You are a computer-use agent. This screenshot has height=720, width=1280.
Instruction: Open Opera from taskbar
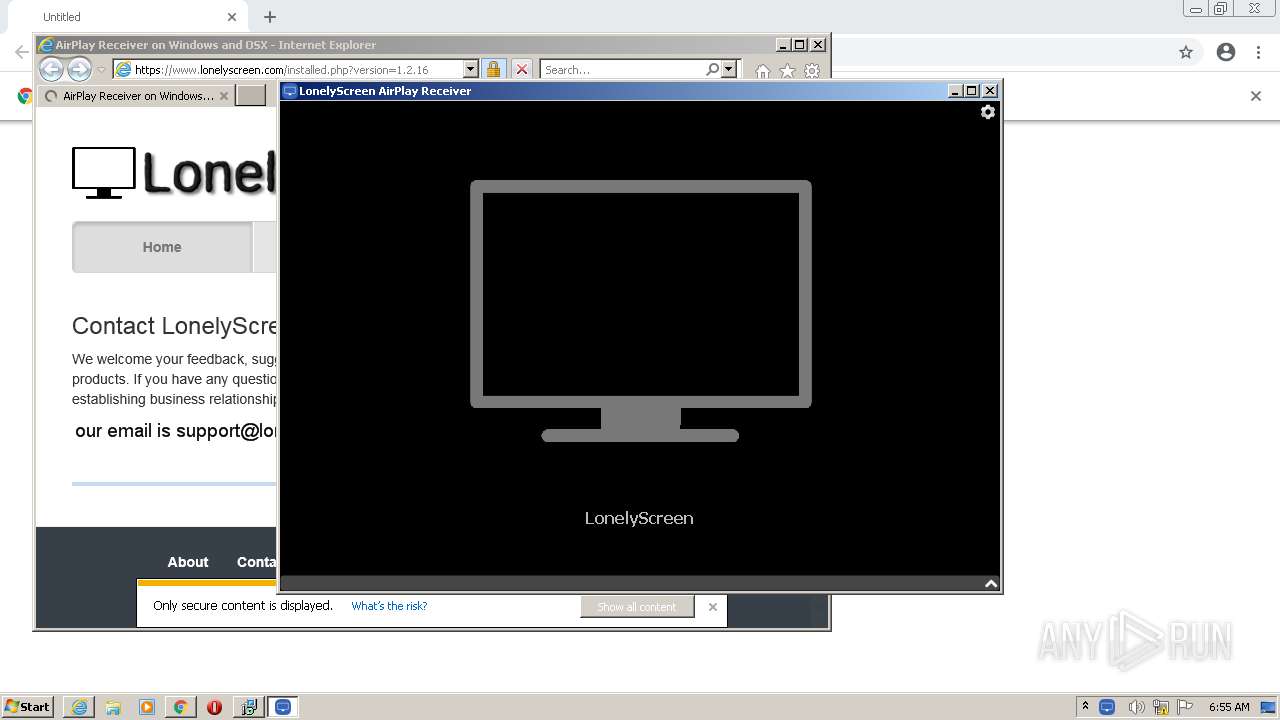[x=214, y=707]
